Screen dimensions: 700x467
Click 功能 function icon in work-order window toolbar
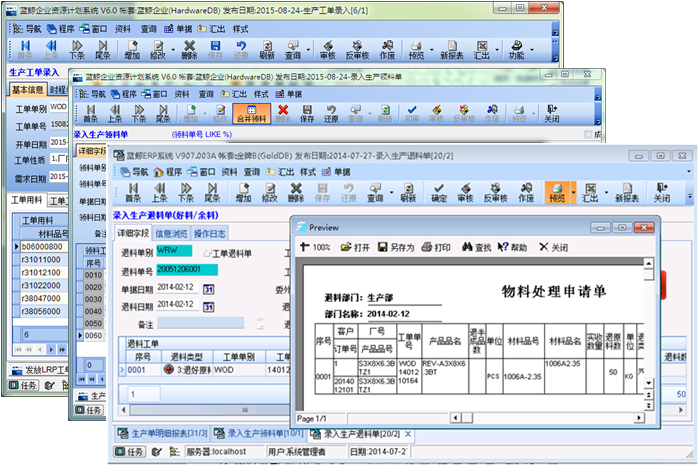pyautogui.click(x=517, y=50)
